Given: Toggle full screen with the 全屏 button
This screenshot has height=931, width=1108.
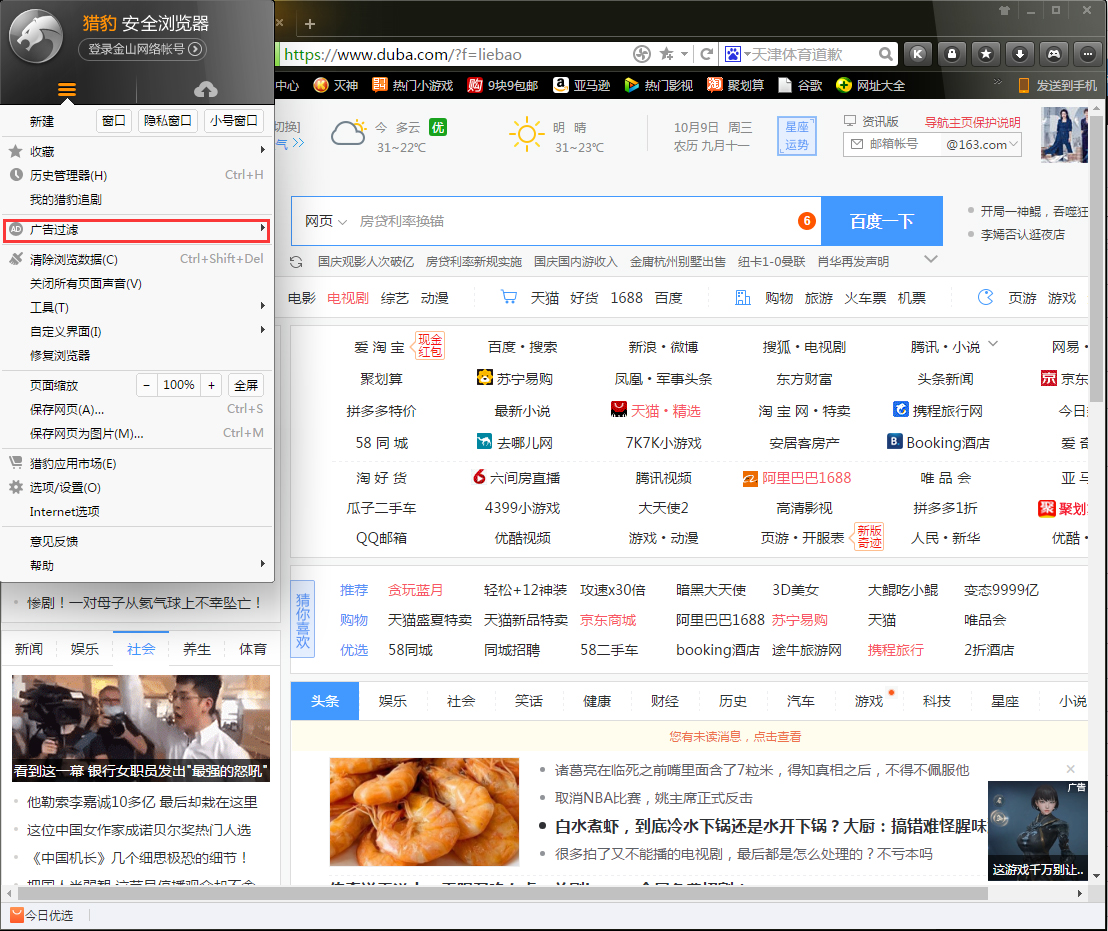Looking at the screenshot, I should (x=248, y=383).
